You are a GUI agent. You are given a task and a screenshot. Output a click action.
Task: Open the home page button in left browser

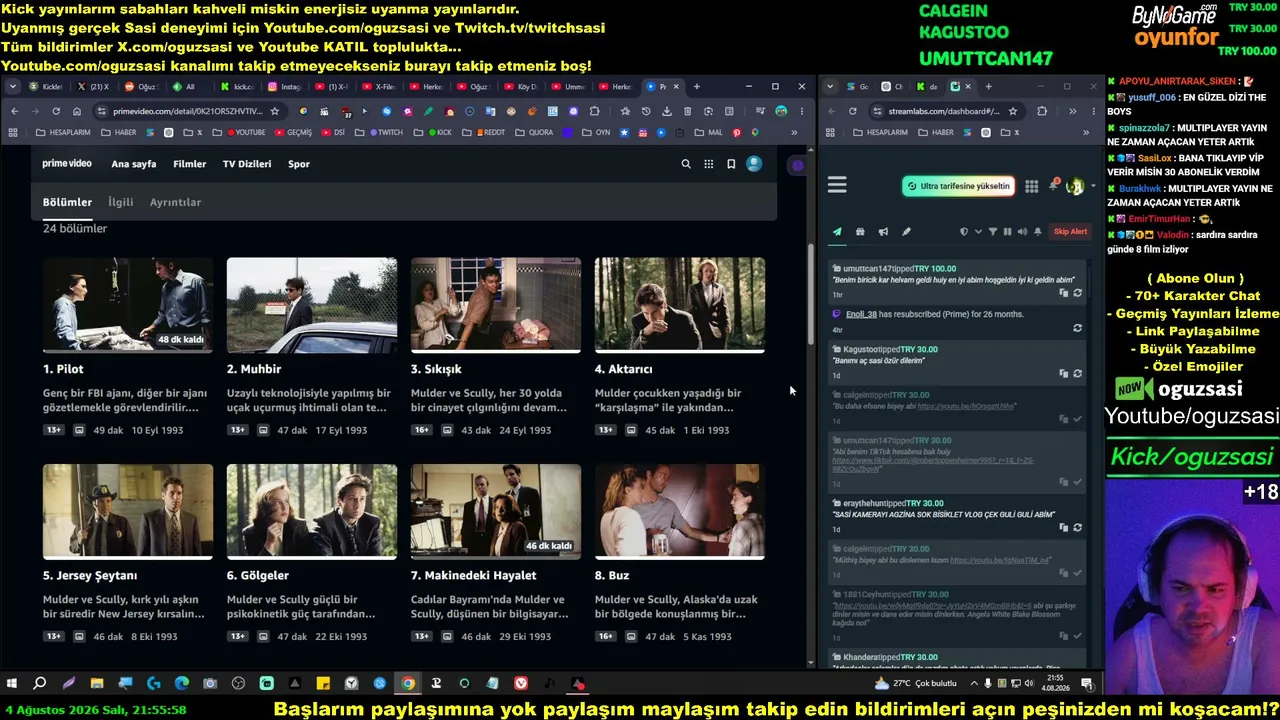(76, 111)
